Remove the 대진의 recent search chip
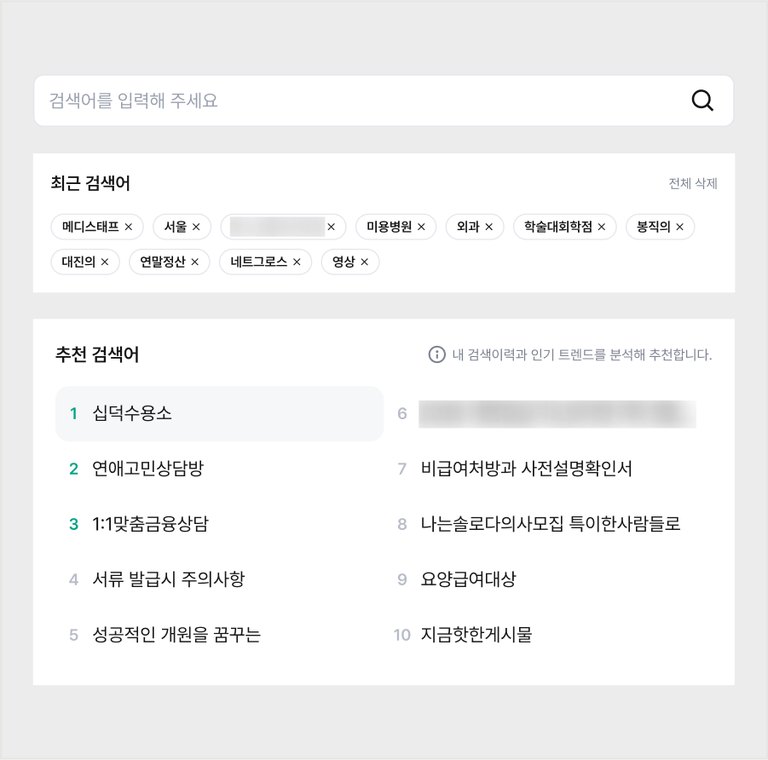 pyautogui.click(x=105, y=262)
